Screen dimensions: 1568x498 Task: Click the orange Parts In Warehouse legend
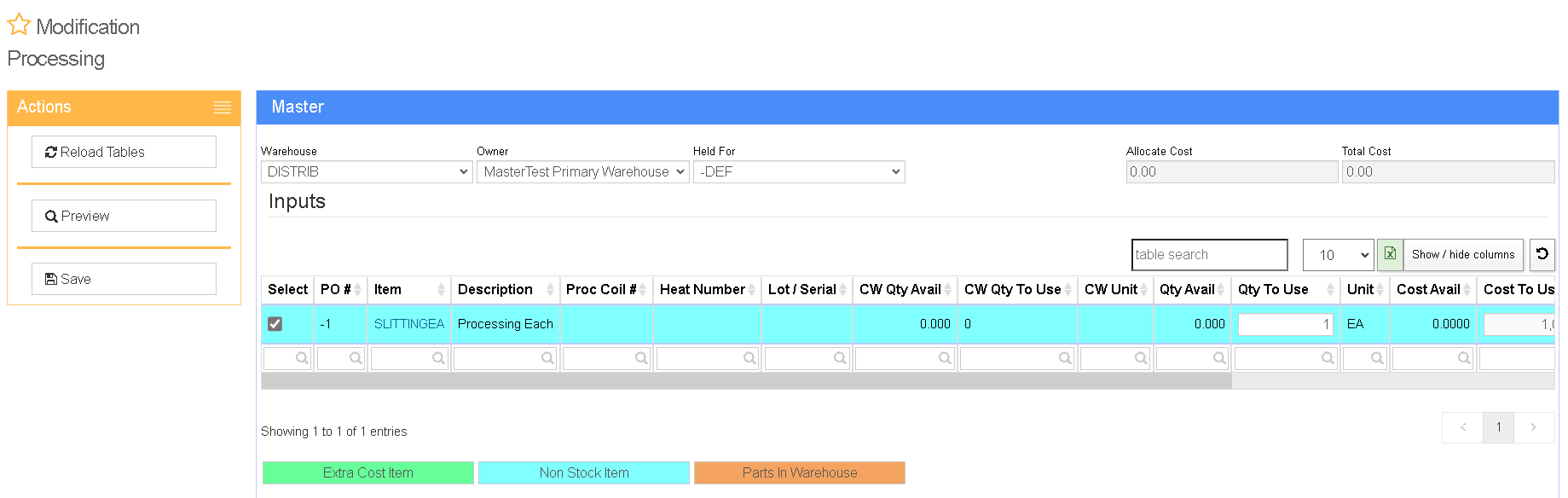pos(800,472)
